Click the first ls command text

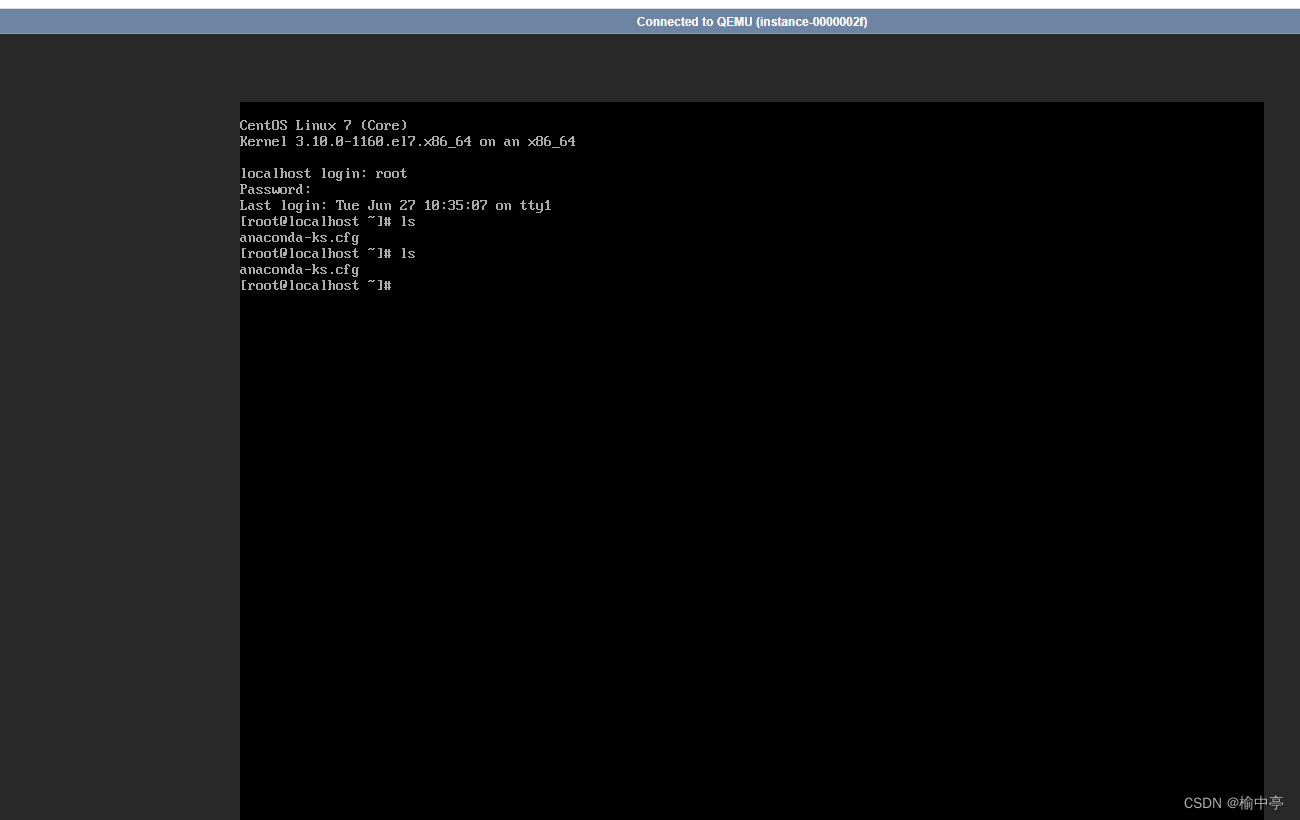(408, 221)
